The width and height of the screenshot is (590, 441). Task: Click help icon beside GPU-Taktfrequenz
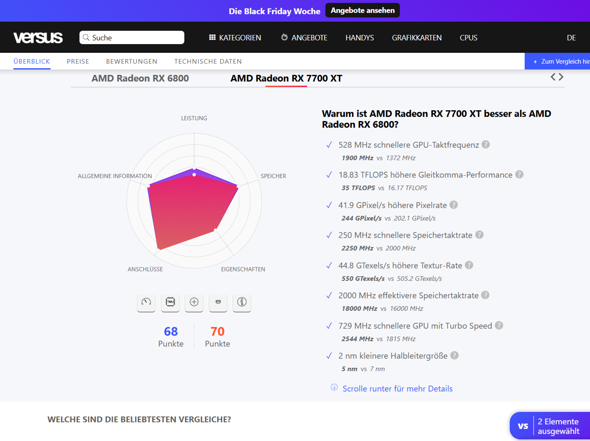[486, 144]
